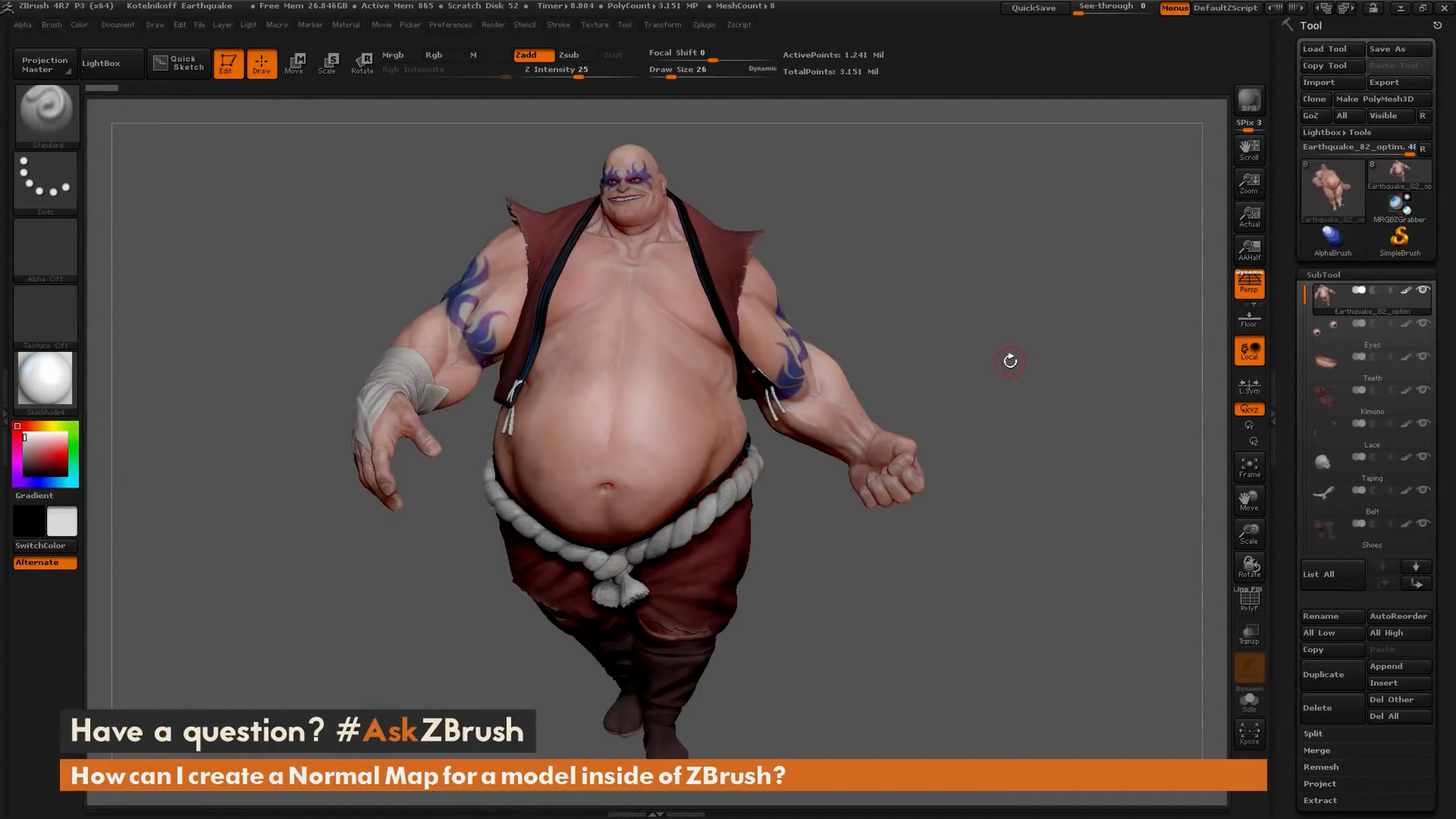The image size is (1456, 819).
Task: Click the right shelf Rotate view icon
Action: pyautogui.click(x=1249, y=567)
